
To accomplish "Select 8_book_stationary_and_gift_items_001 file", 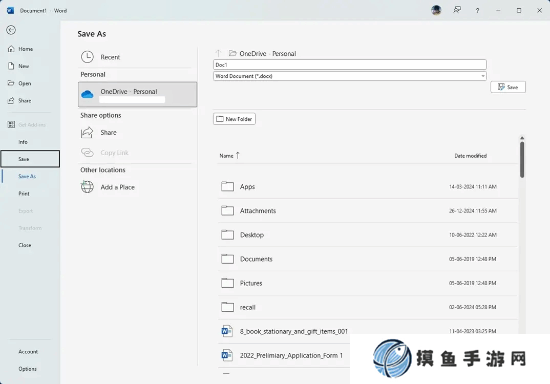I will (294, 331).
